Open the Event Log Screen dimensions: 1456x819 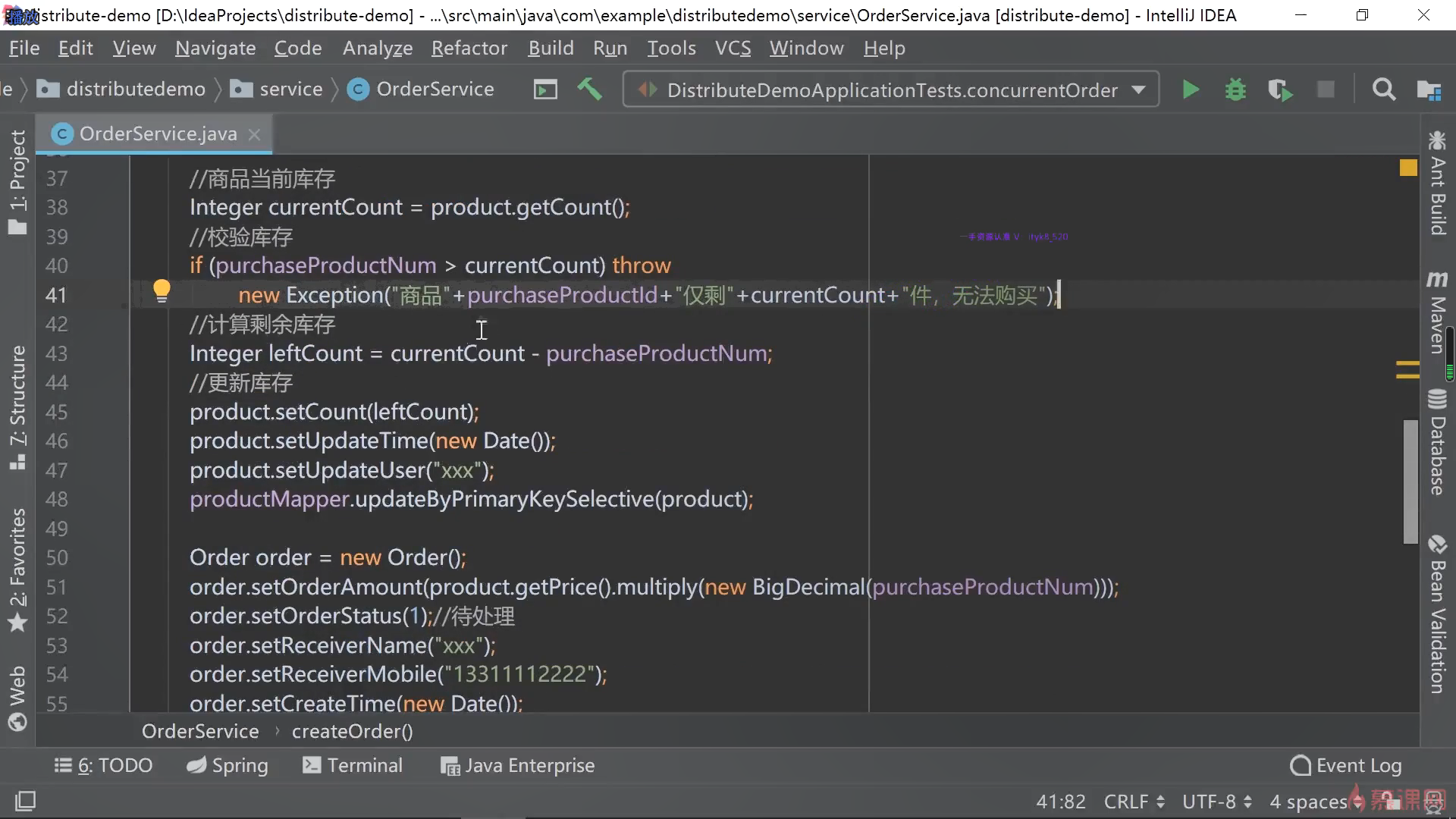pos(1347,766)
